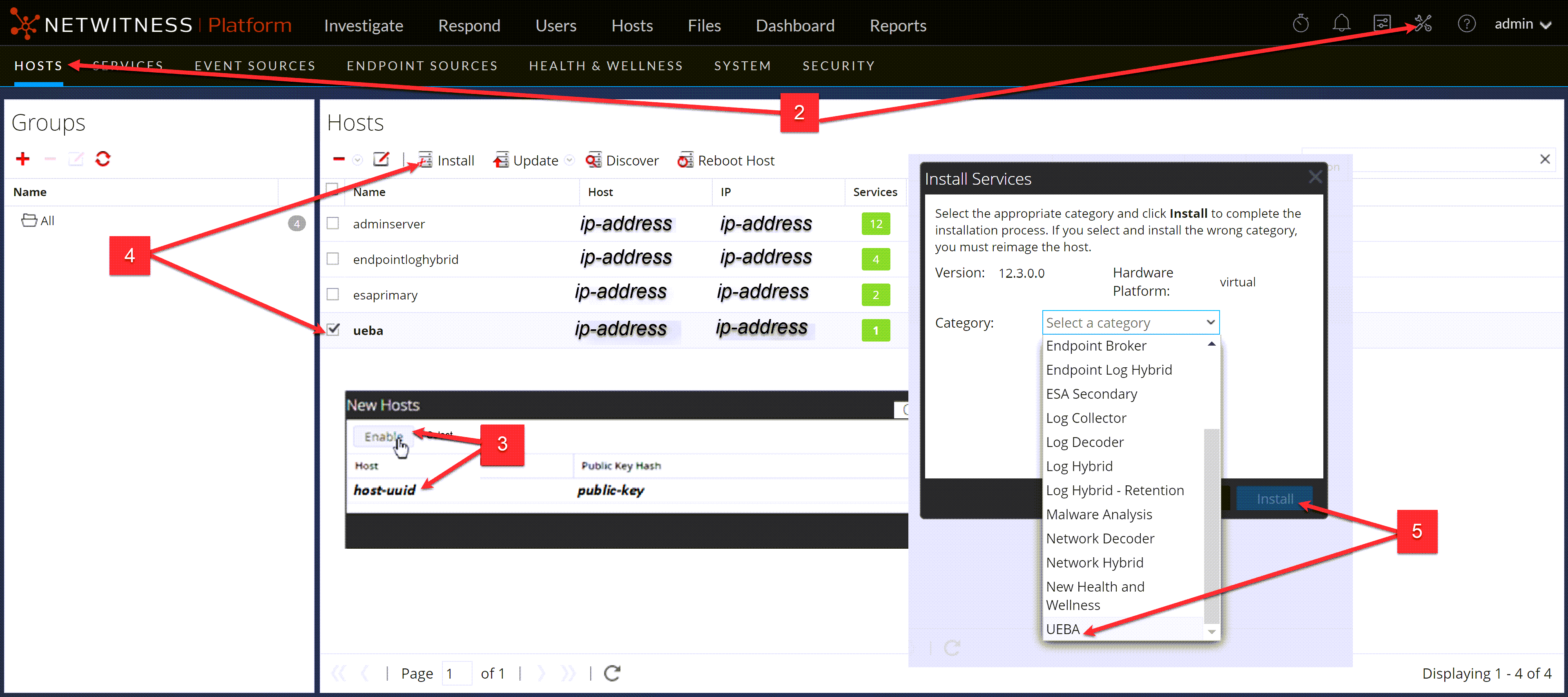Screen dimensions: 1568x697
Task: Check the adminserver host checkbox
Action: (332, 223)
